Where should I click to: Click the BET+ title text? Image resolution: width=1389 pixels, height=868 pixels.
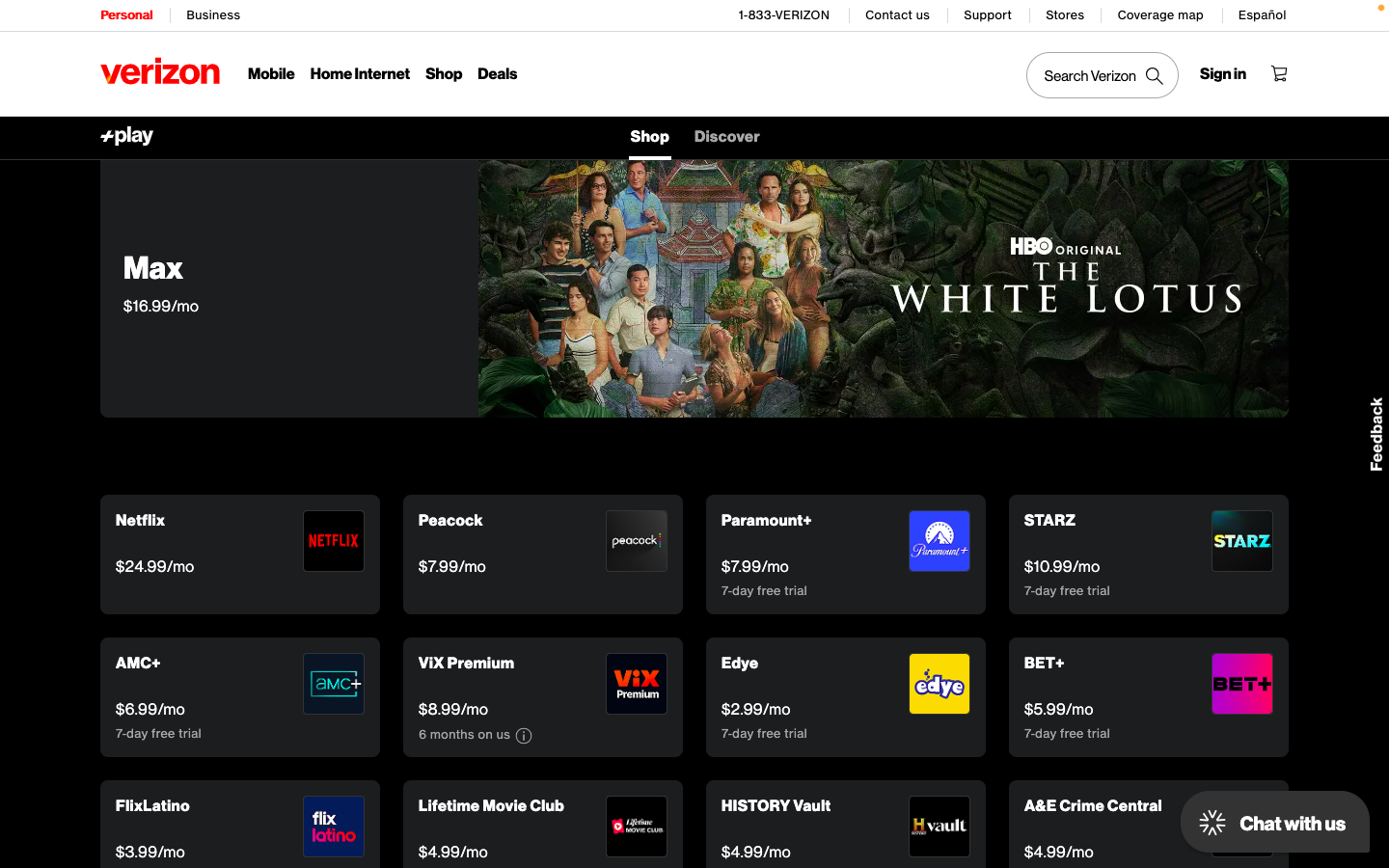point(1045,664)
